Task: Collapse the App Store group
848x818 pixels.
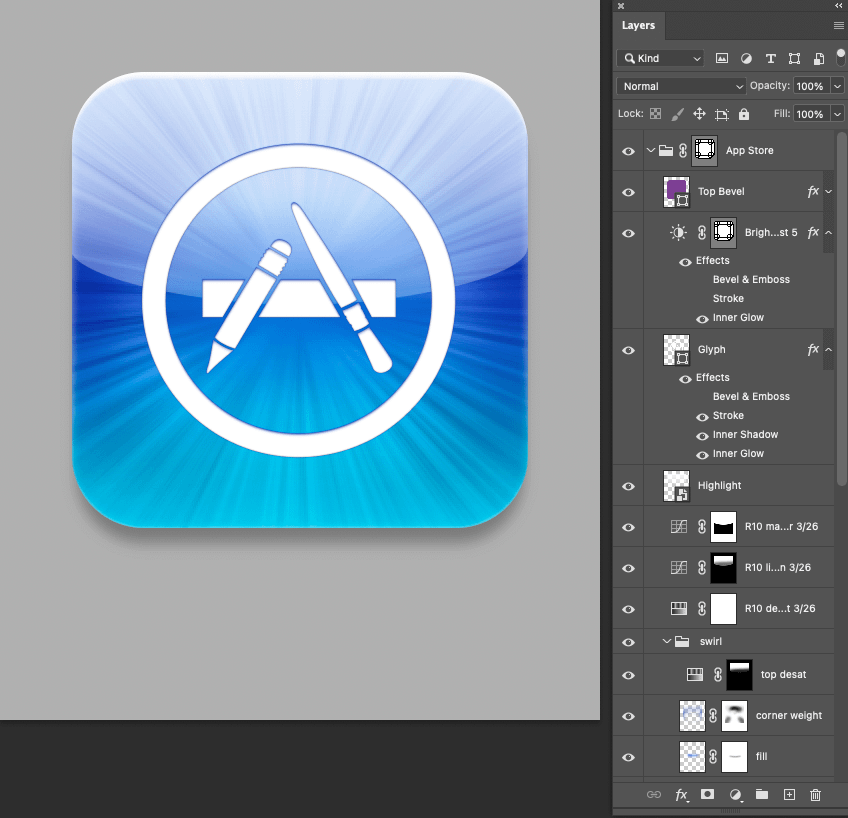Action: [x=651, y=151]
